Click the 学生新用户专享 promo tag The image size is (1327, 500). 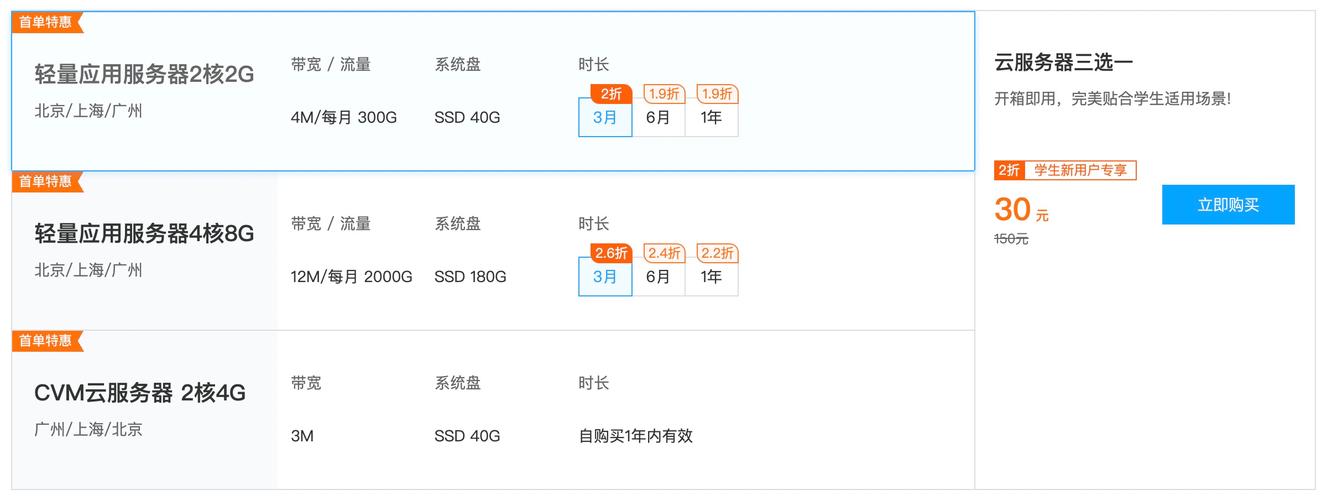coord(1080,170)
